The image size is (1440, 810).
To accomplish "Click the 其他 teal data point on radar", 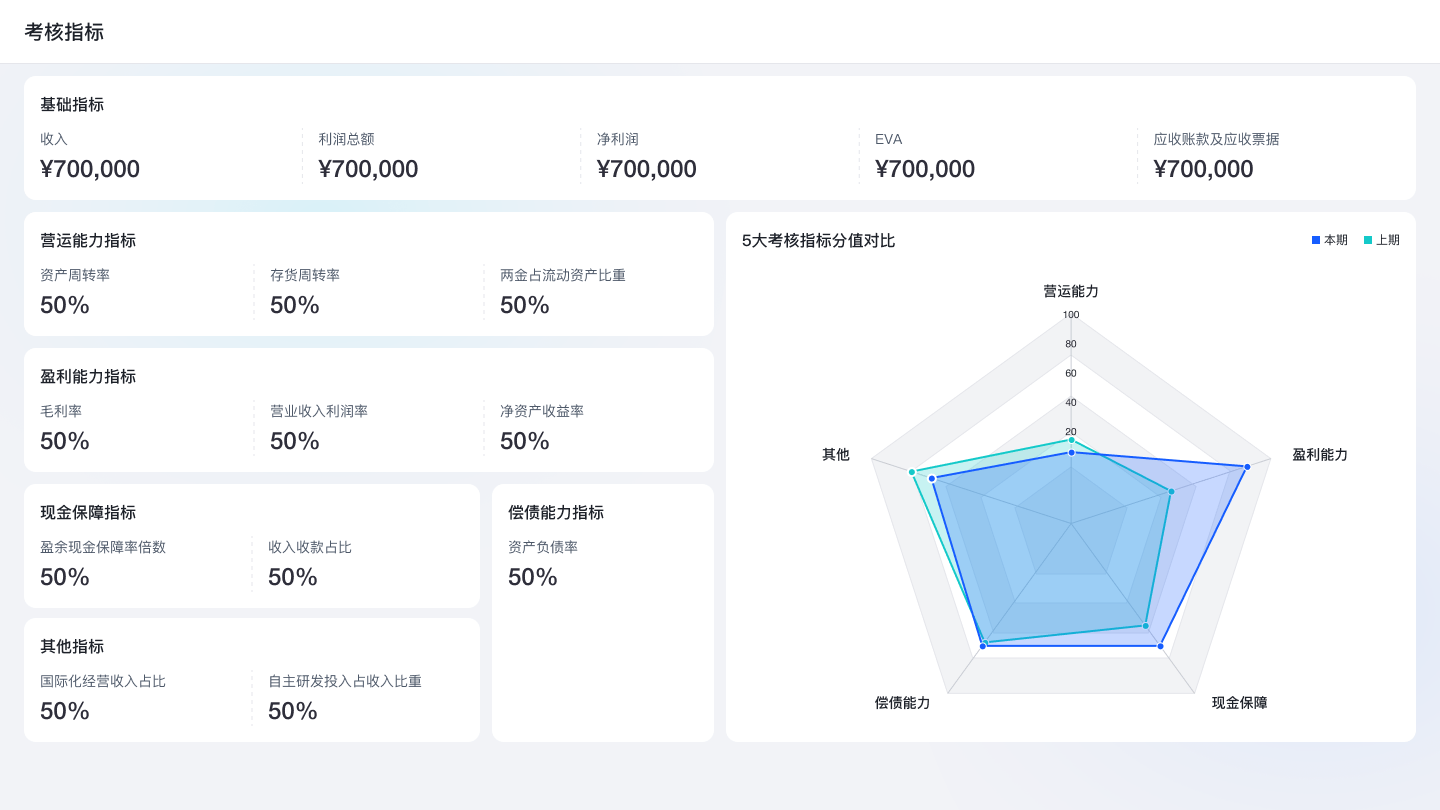I will tap(912, 472).
